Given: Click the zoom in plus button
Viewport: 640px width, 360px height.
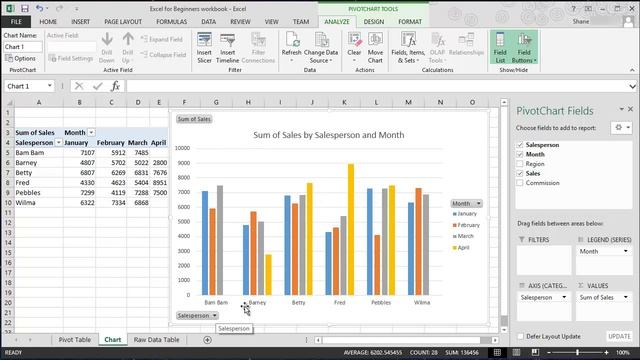Looking at the screenshot, I should point(607,352).
